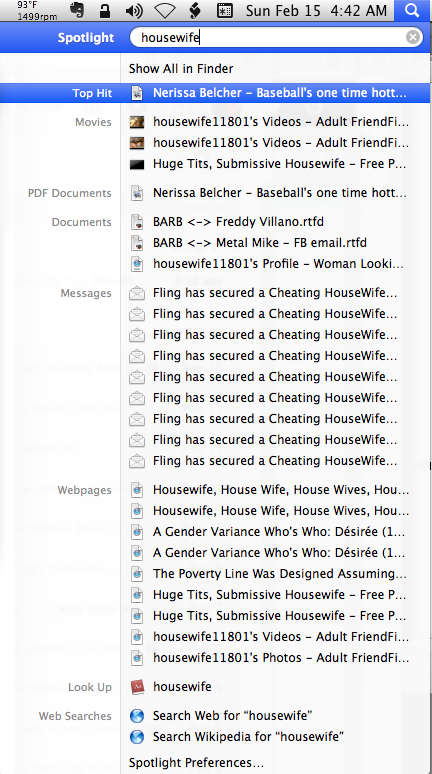
Task: Open the calendar icon in menu bar
Action: [x=225, y=10]
